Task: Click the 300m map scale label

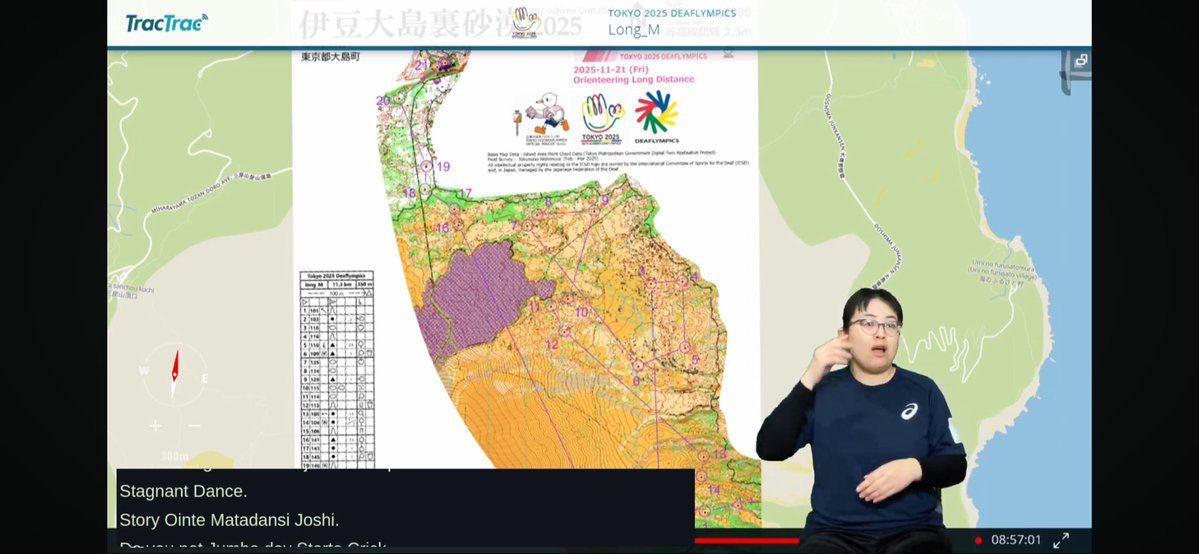Action: [175, 456]
